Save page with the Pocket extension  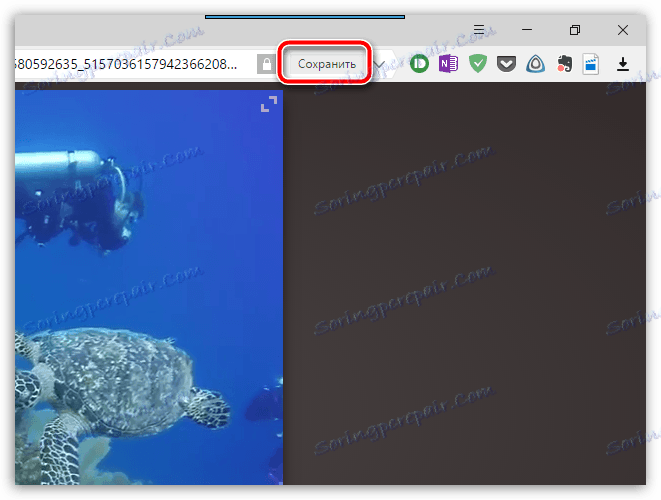[x=506, y=64]
